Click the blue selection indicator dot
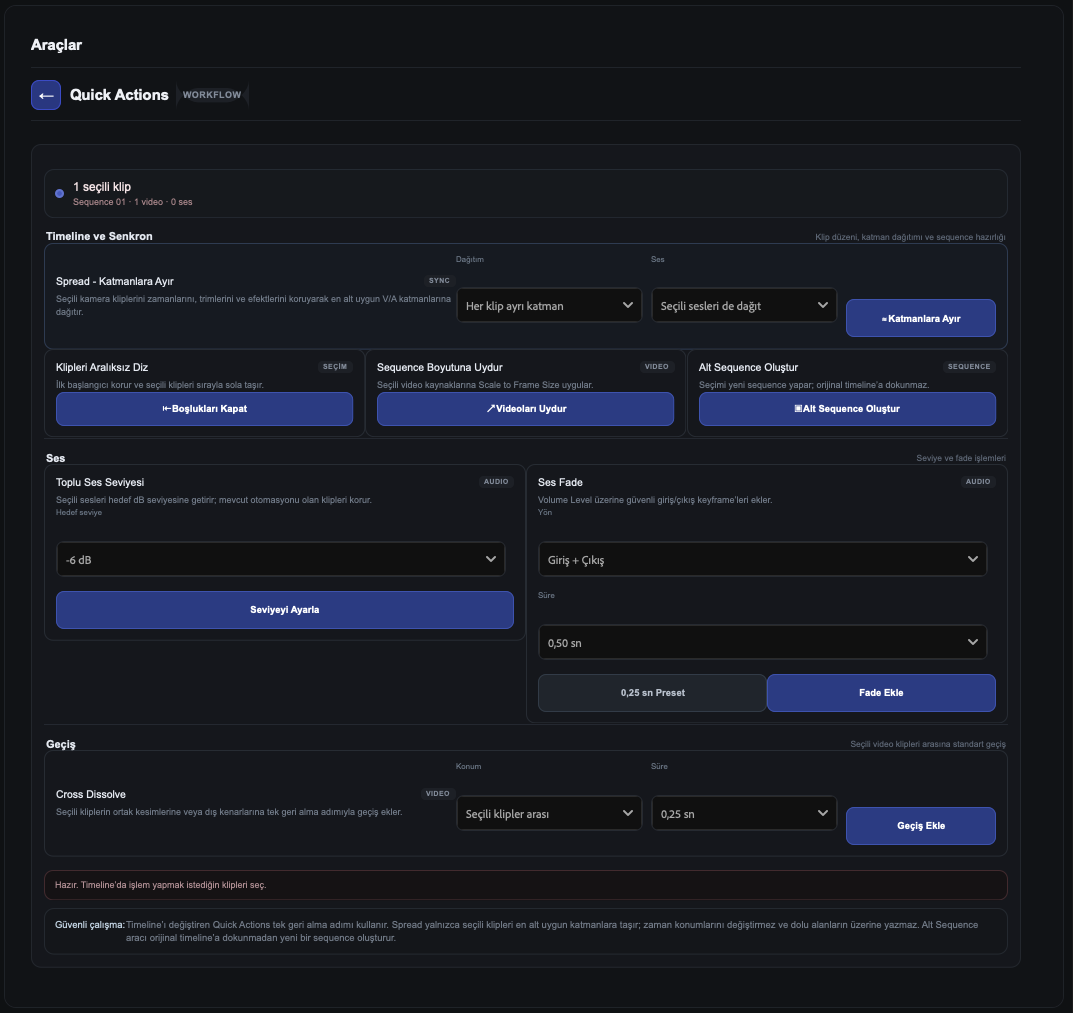Viewport: 1073px width, 1013px height. (60, 194)
